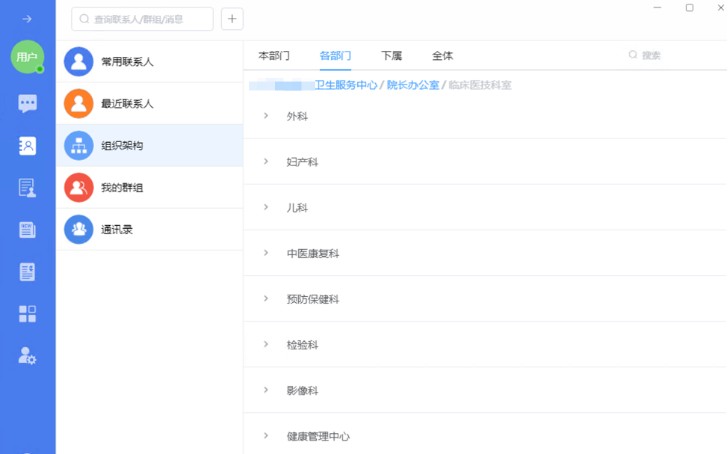Open 最近联系人 list entry
Image resolution: width=728 pixels, height=454 pixels.
(x=127, y=104)
